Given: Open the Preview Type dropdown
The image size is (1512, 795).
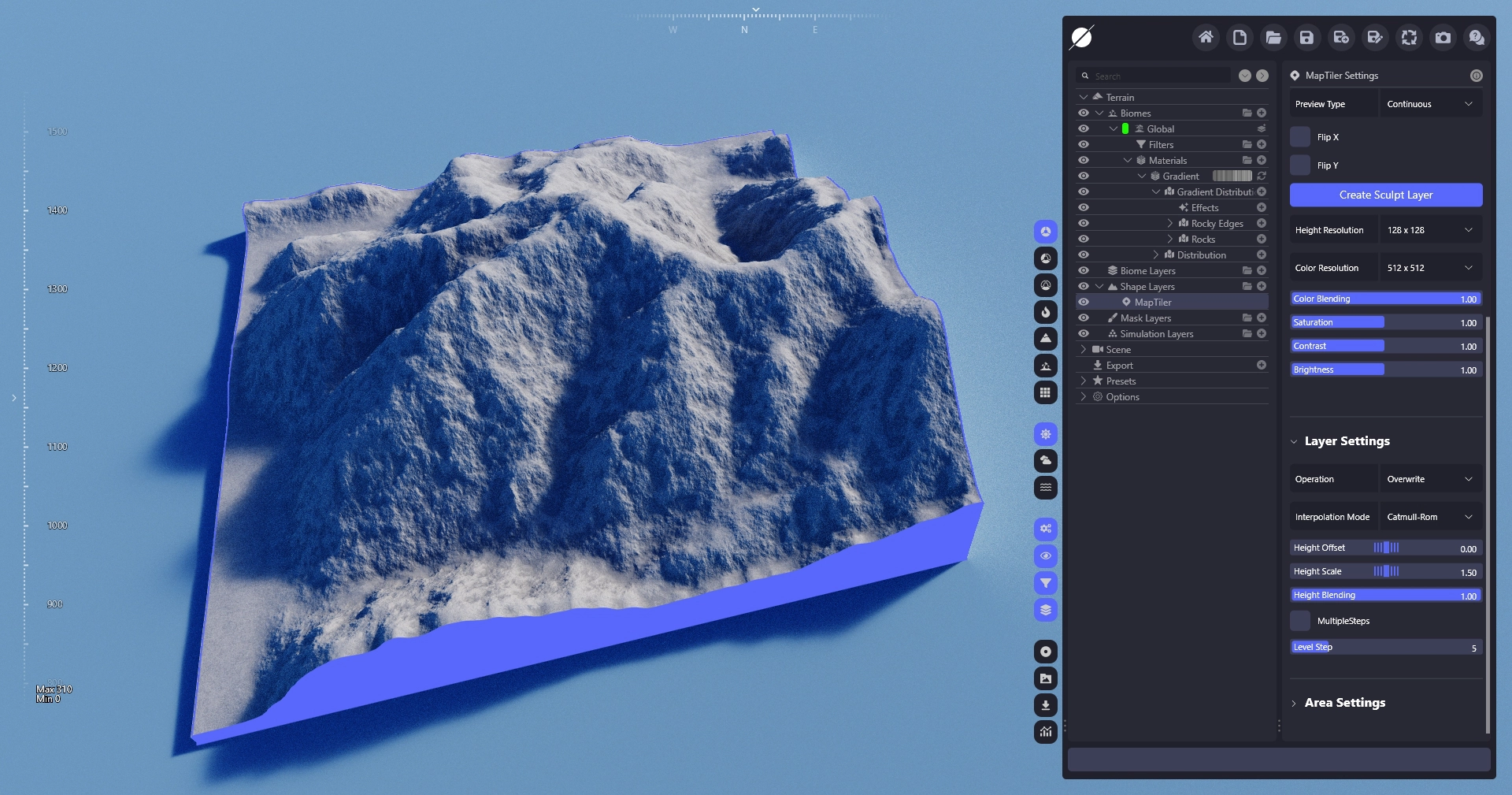Looking at the screenshot, I should tap(1429, 104).
